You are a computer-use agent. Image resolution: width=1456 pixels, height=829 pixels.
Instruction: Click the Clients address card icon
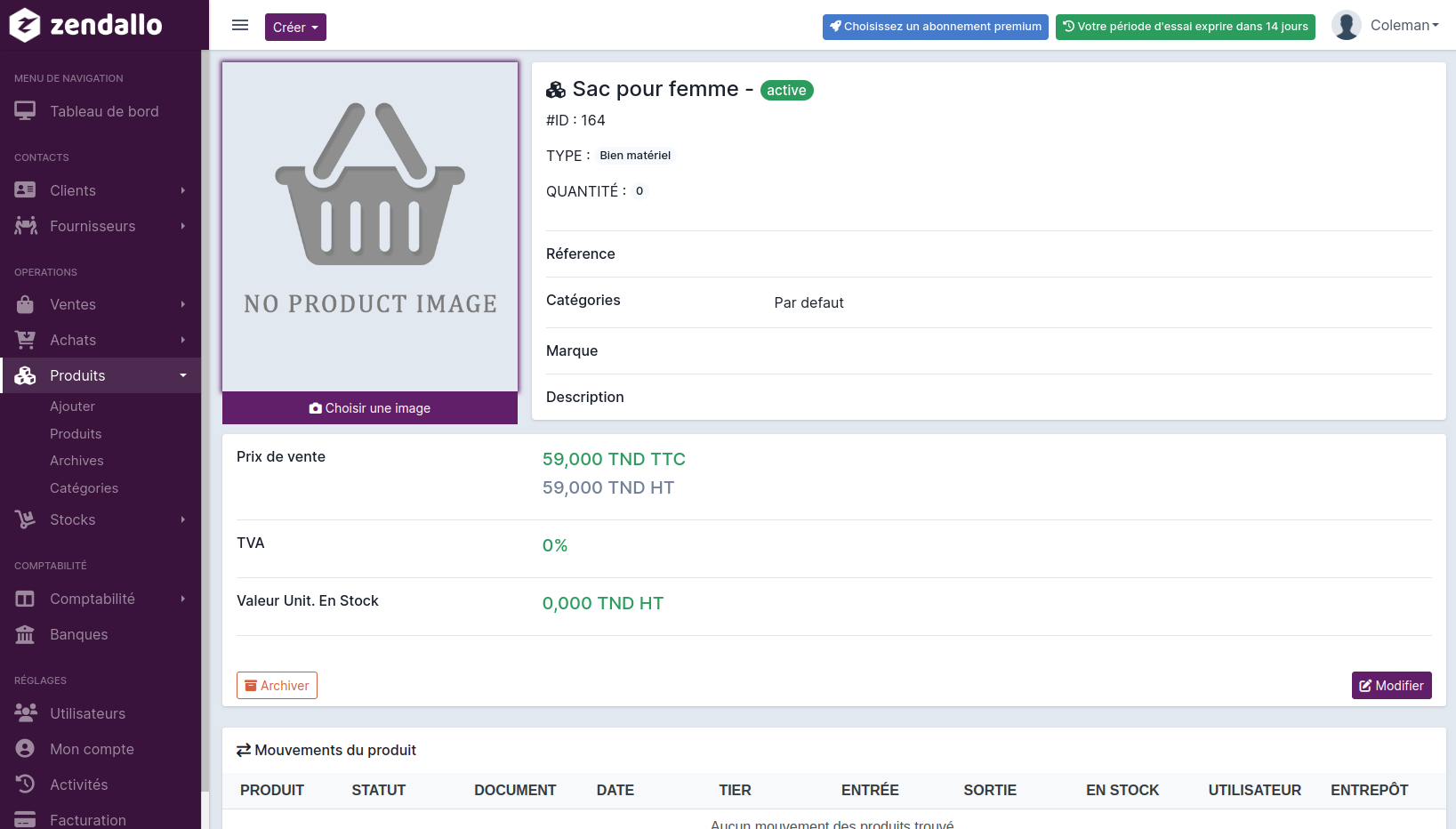pyautogui.click(x=25, y=190)
